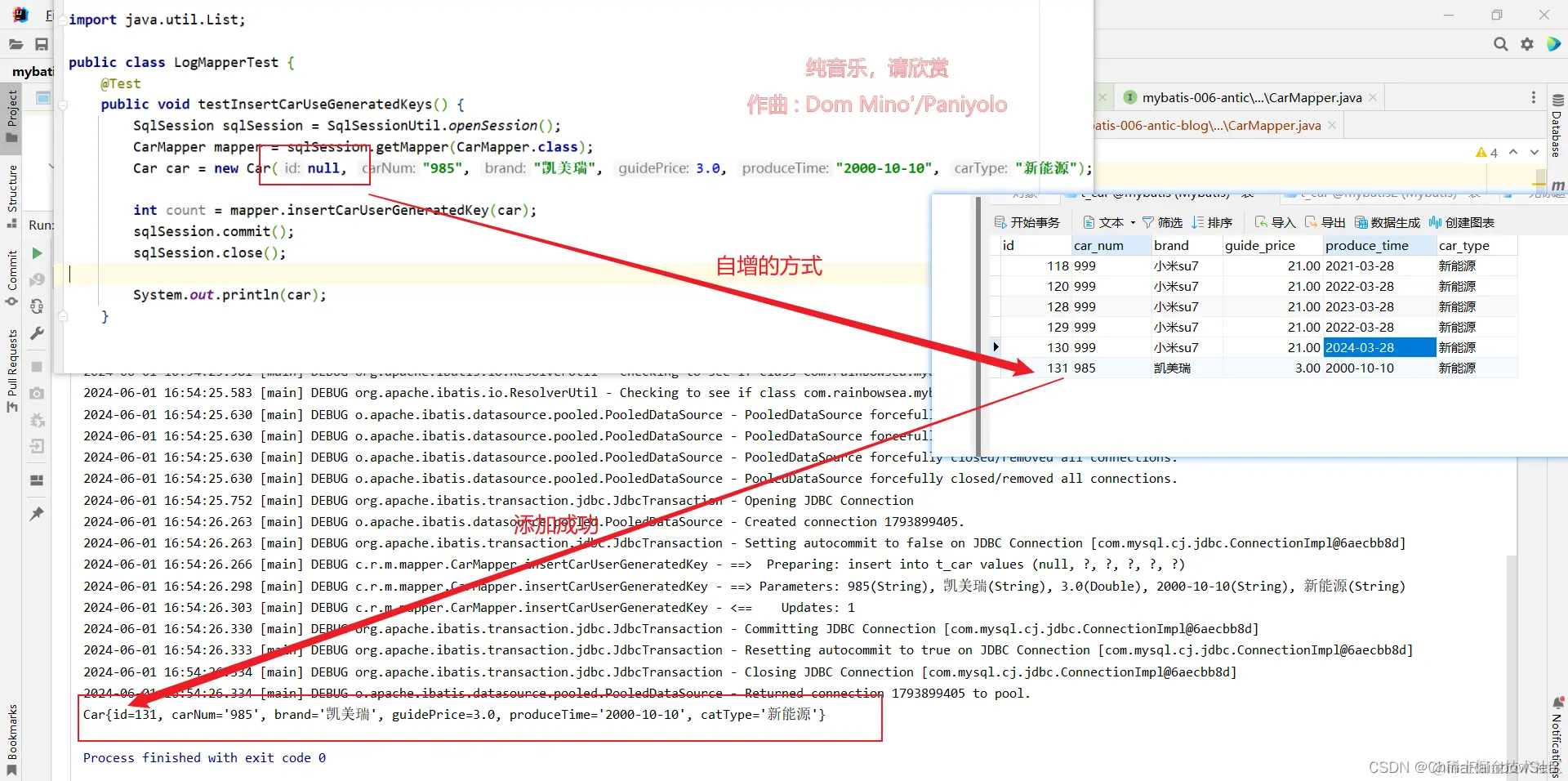Click 开始事务 begin transaction button
Screen dimensions: 1568x781
click(x=1027, y=222)
